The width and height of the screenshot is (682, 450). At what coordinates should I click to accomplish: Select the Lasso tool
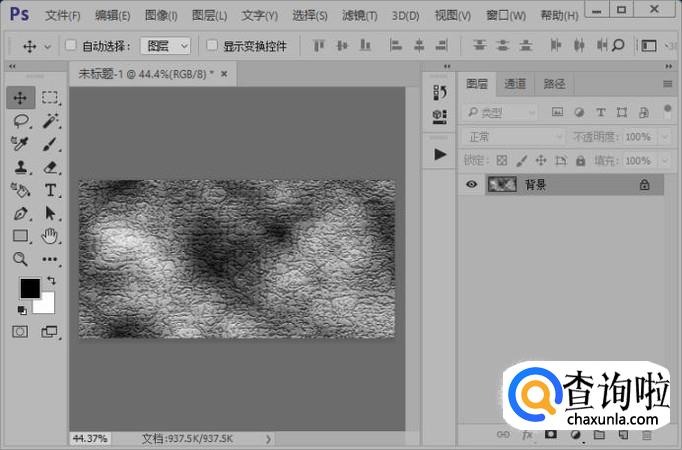21,121
